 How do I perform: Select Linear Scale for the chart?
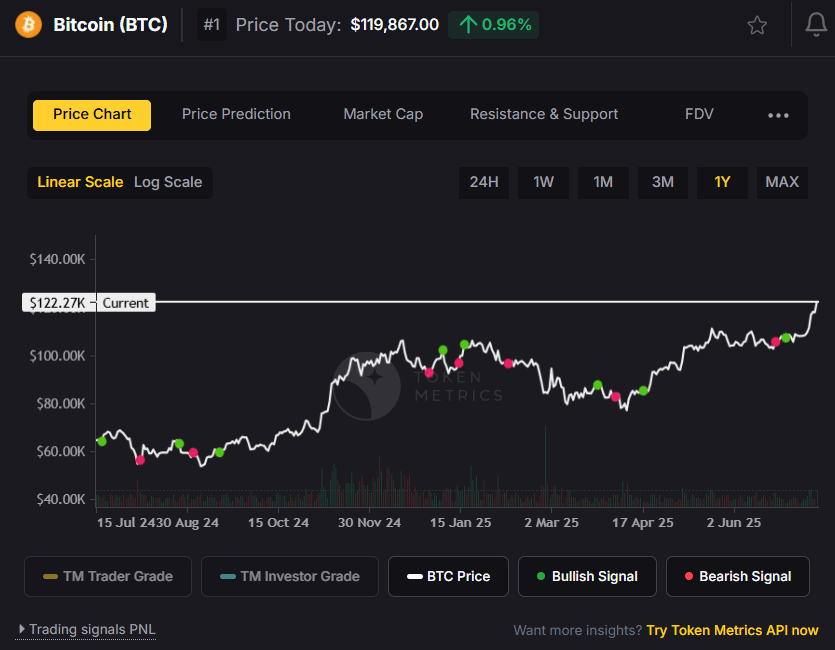(80, 182)
